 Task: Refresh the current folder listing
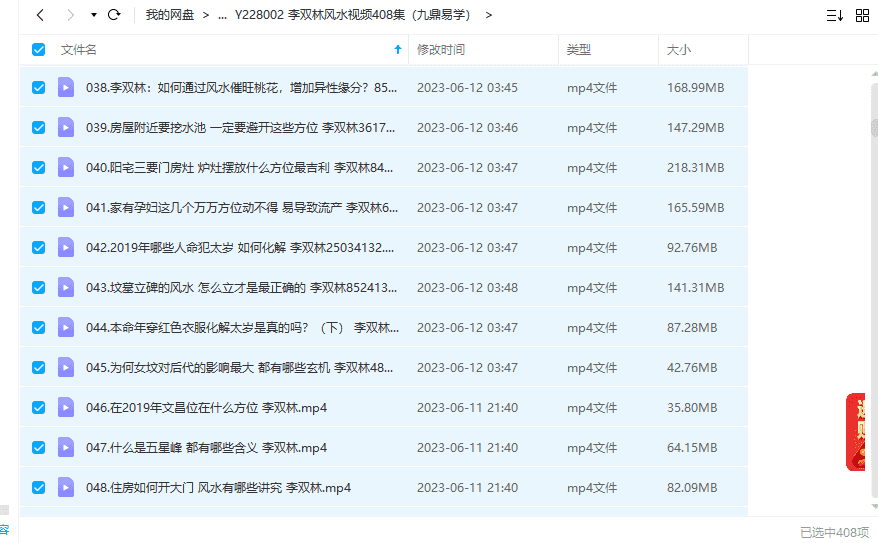pos(114,15)
